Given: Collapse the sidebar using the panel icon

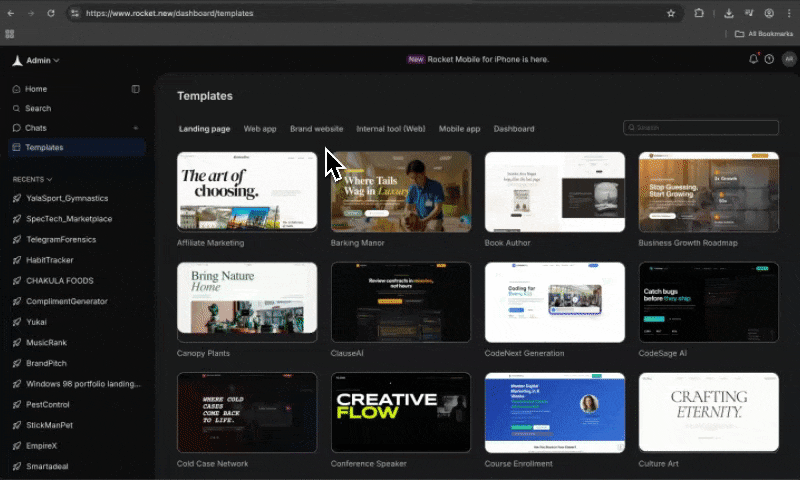Looking at the screenshot, I should (136, 89).
